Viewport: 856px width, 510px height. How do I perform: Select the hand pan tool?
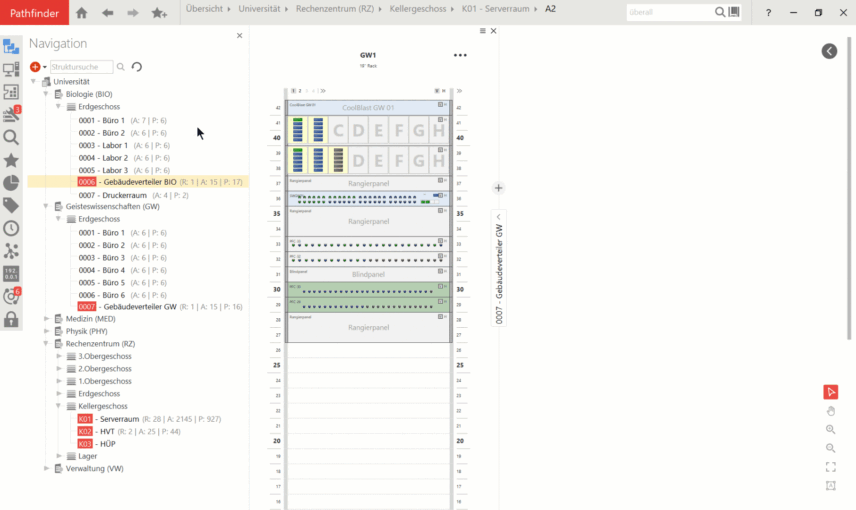pos(830,411)
